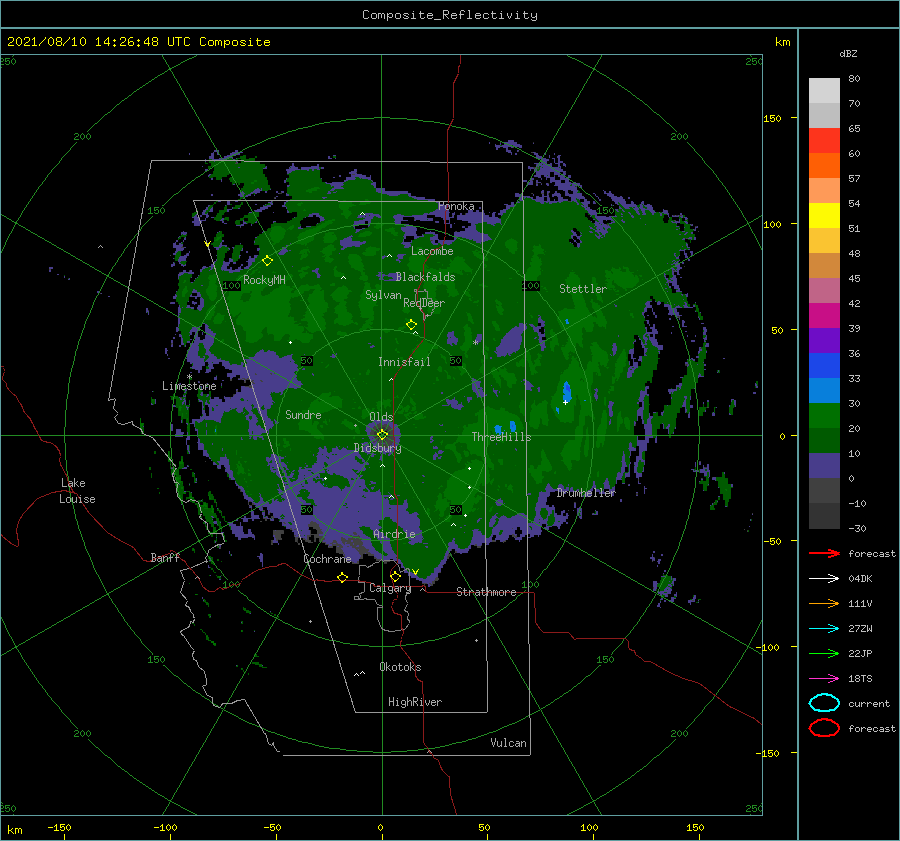Click the Ponoka city label
Viewport: 900px width, 841px height.
click(456, 206)
